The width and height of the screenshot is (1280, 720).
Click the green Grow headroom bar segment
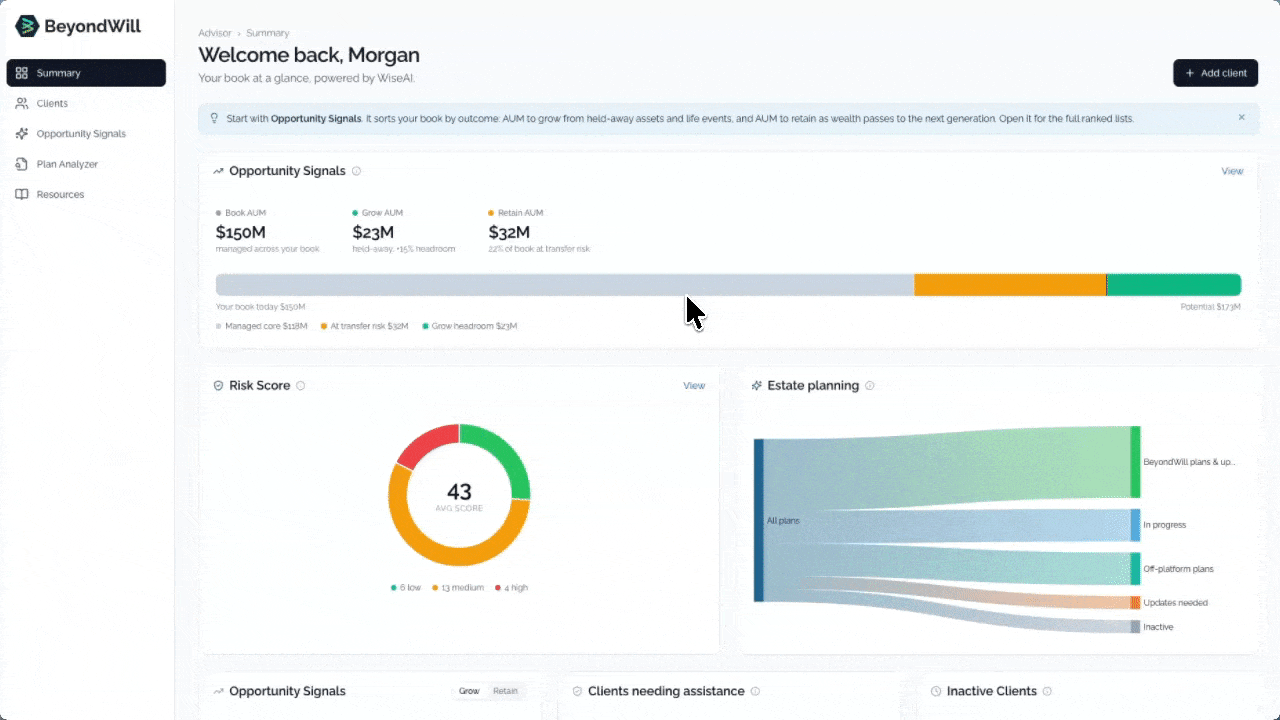click(1174, 285)
